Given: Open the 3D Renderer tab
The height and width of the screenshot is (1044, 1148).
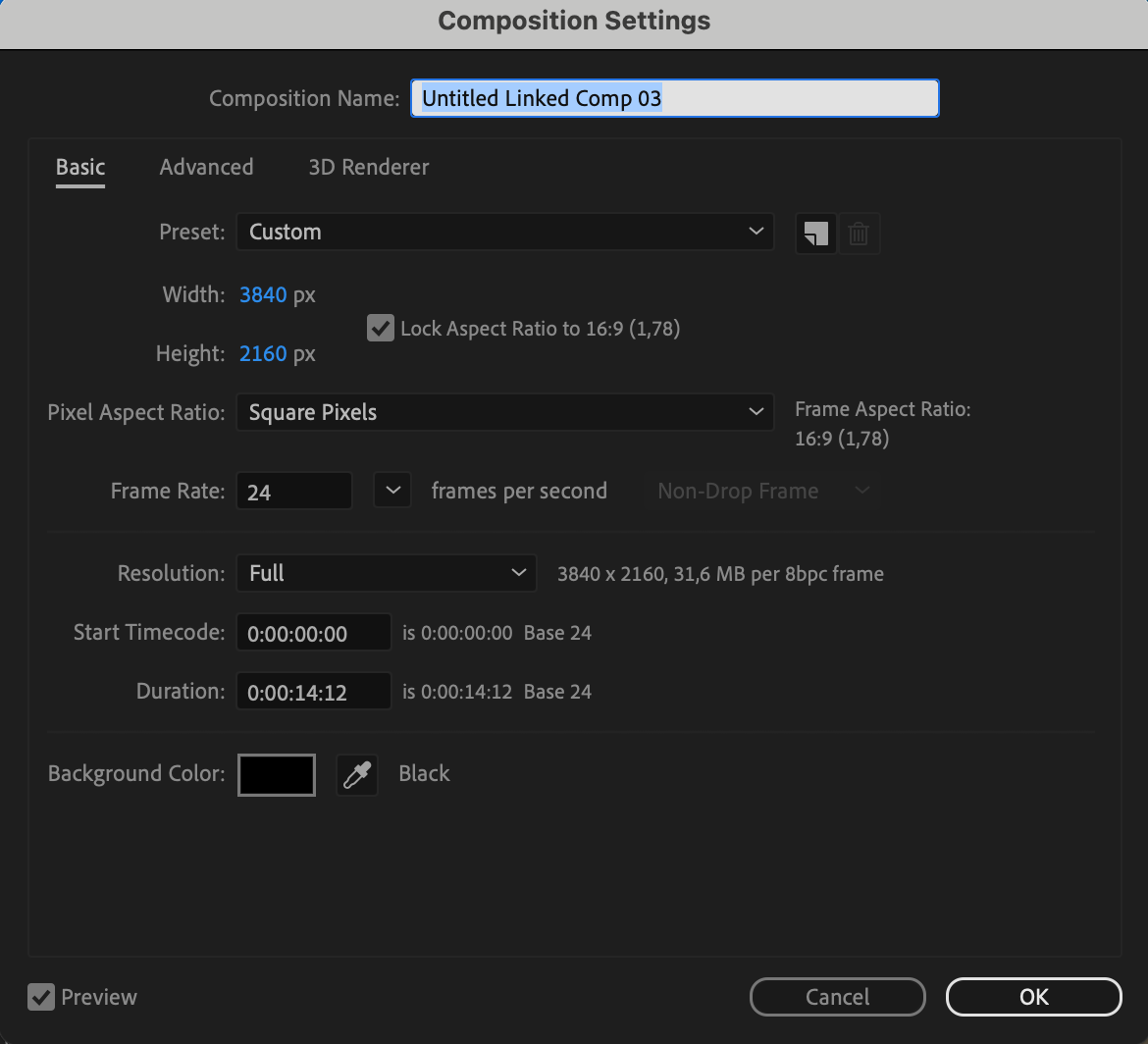Looking at the screenshot, I should click(x=368, y=168).
